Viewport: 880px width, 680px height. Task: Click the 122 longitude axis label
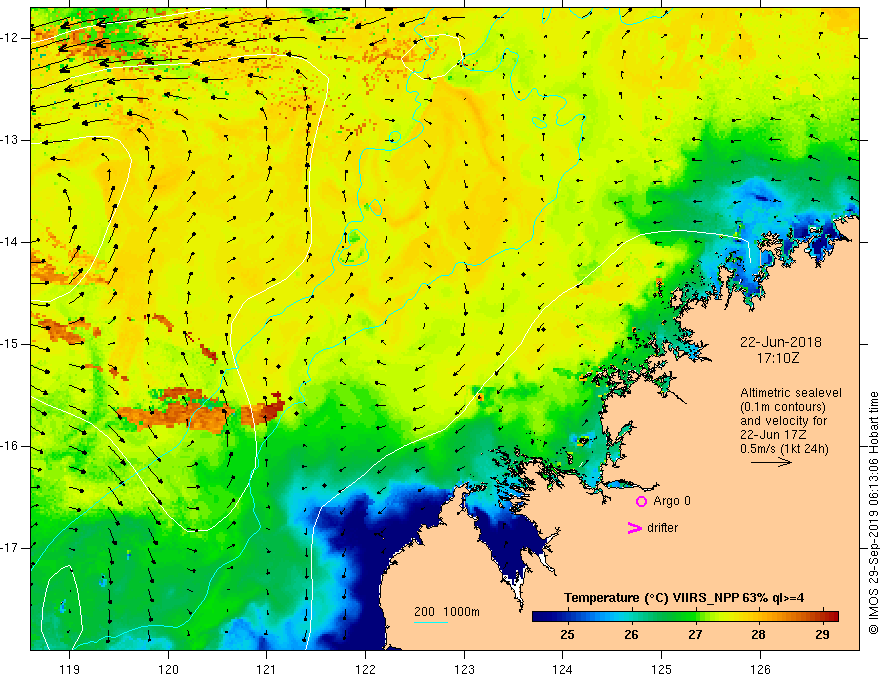pos(365,669)
